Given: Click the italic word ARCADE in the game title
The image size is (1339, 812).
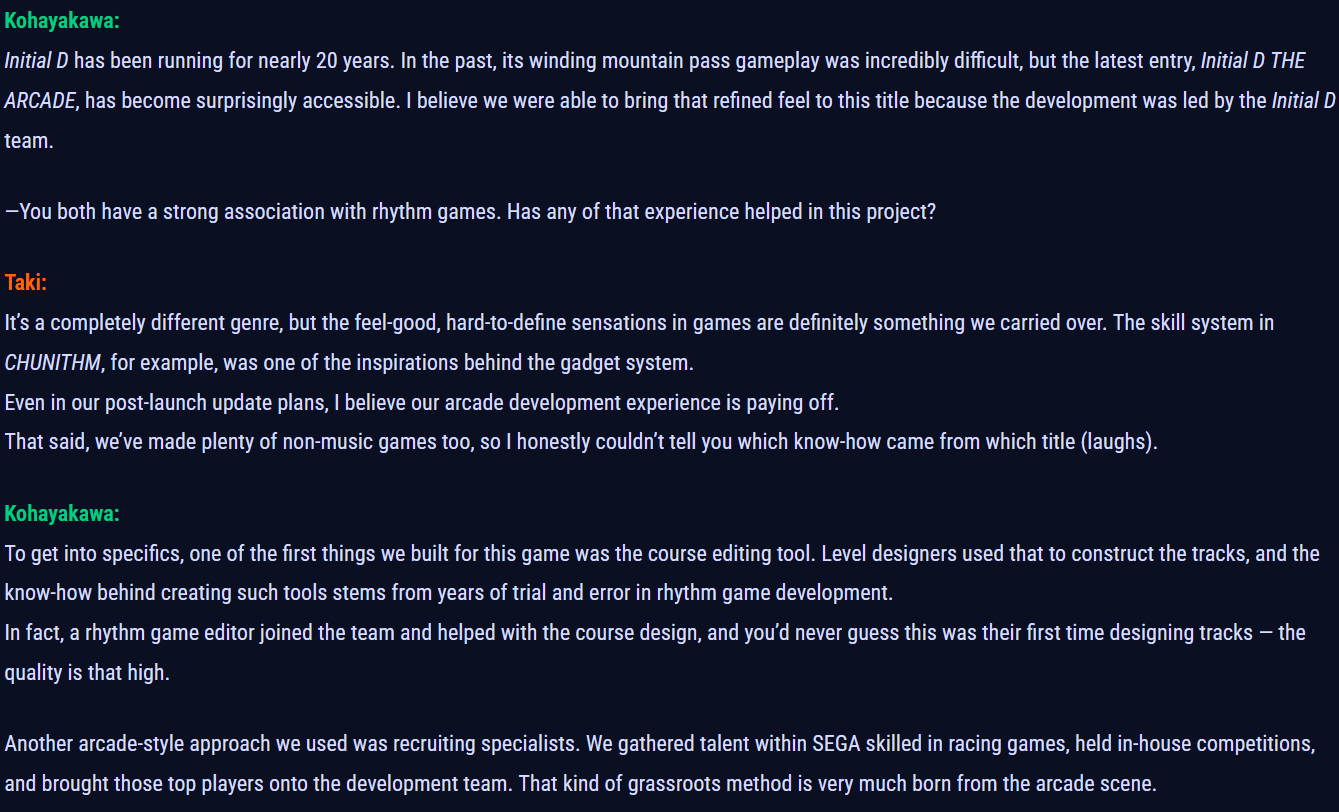Looking at the screenshot, I should point(40,101).
